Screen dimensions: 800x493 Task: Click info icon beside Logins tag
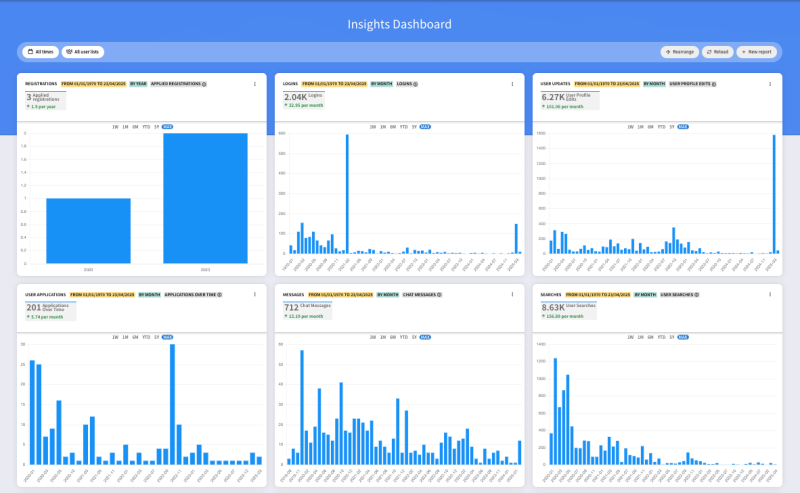(x=415, y=84)
